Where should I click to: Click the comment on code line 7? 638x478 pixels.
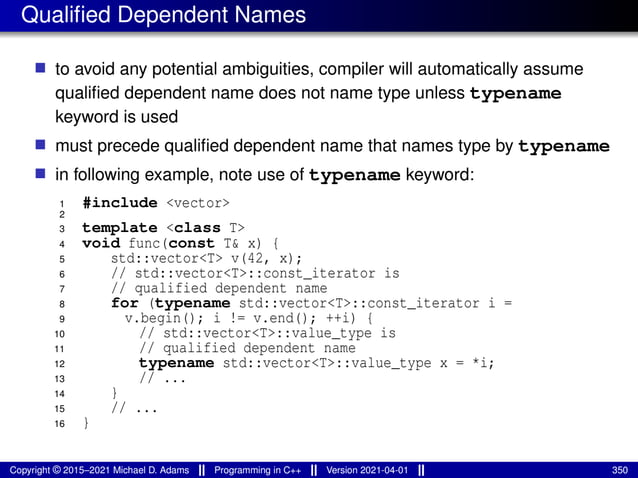point(219,288)
